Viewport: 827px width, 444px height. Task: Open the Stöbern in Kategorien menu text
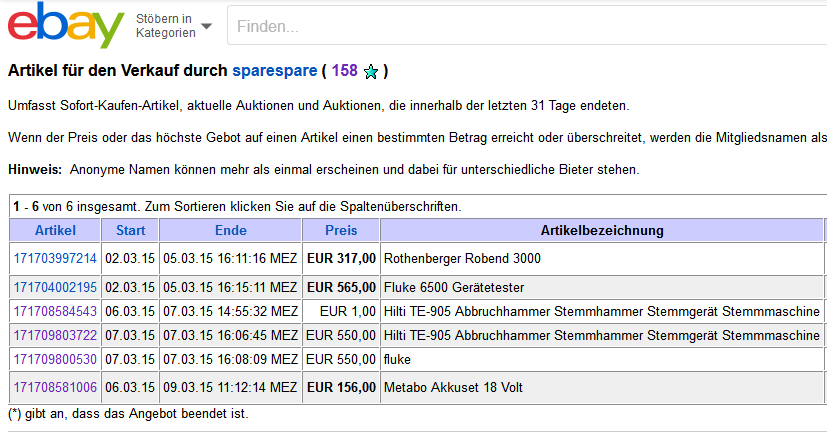click(x=166, y=26)
